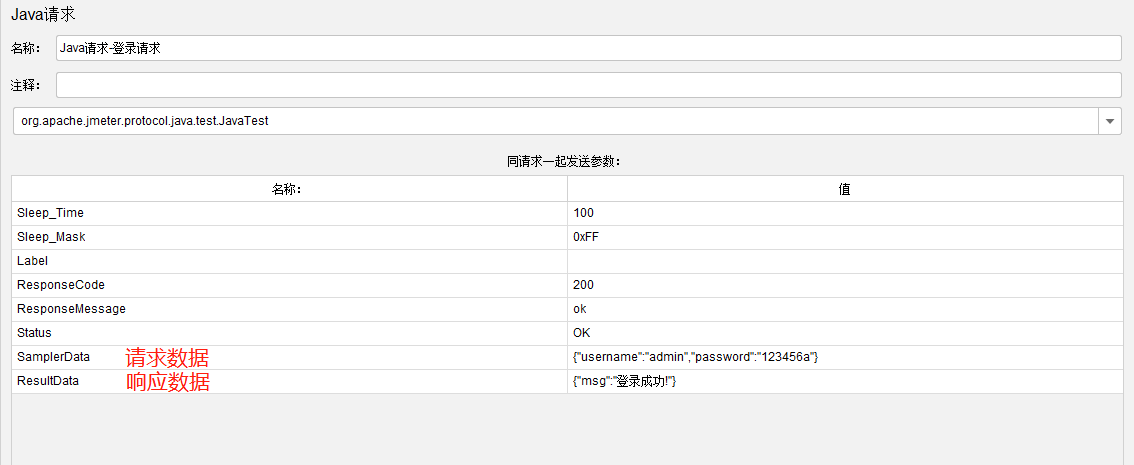The height and width of the screenshot is (465, 1134).
Task: Select the 值 column header
Action: [845, 189]
